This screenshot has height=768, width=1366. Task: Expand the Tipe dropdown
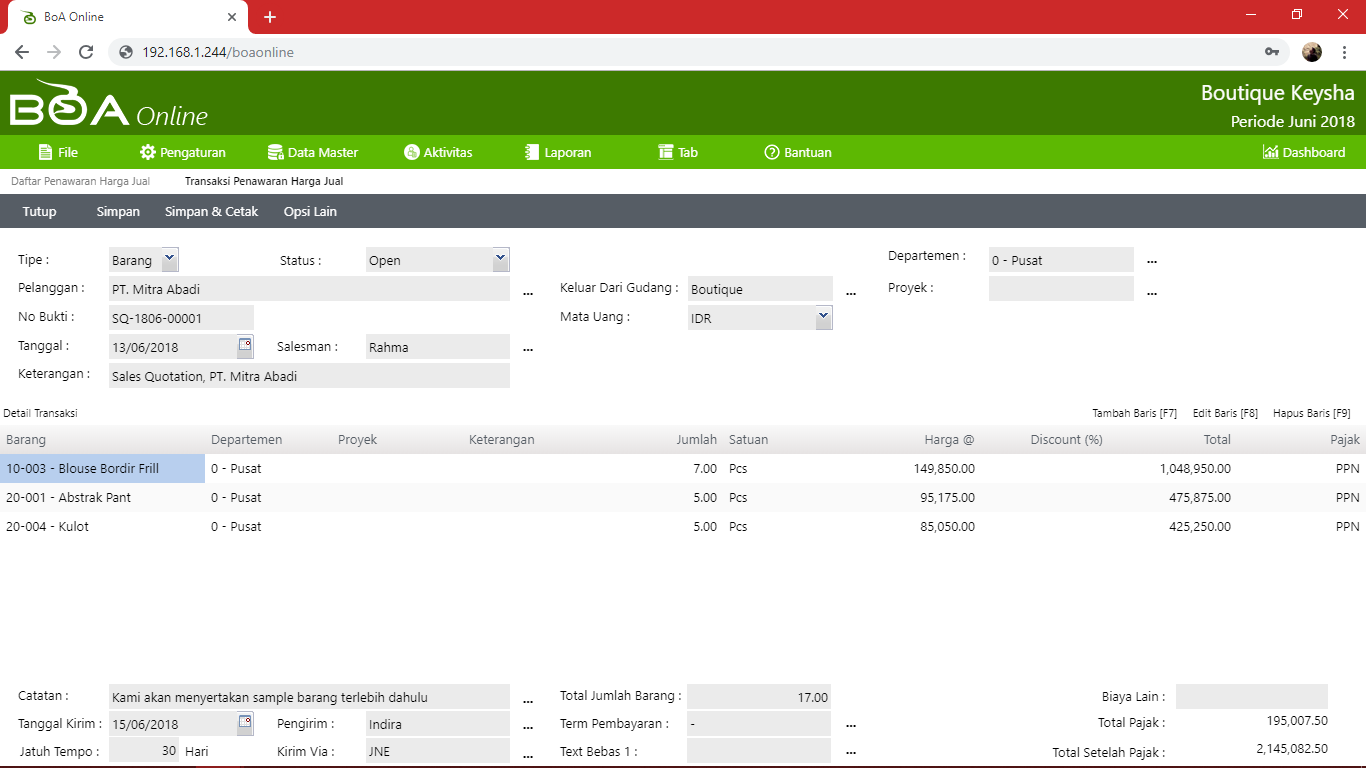coord(169,259)
